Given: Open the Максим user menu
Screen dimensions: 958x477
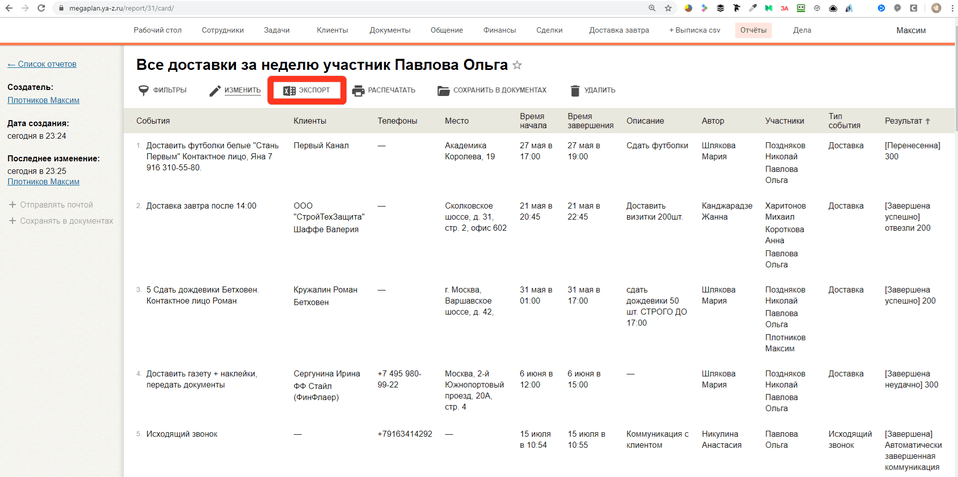Looking at the screenshot, I should click(x=910, y=30).
